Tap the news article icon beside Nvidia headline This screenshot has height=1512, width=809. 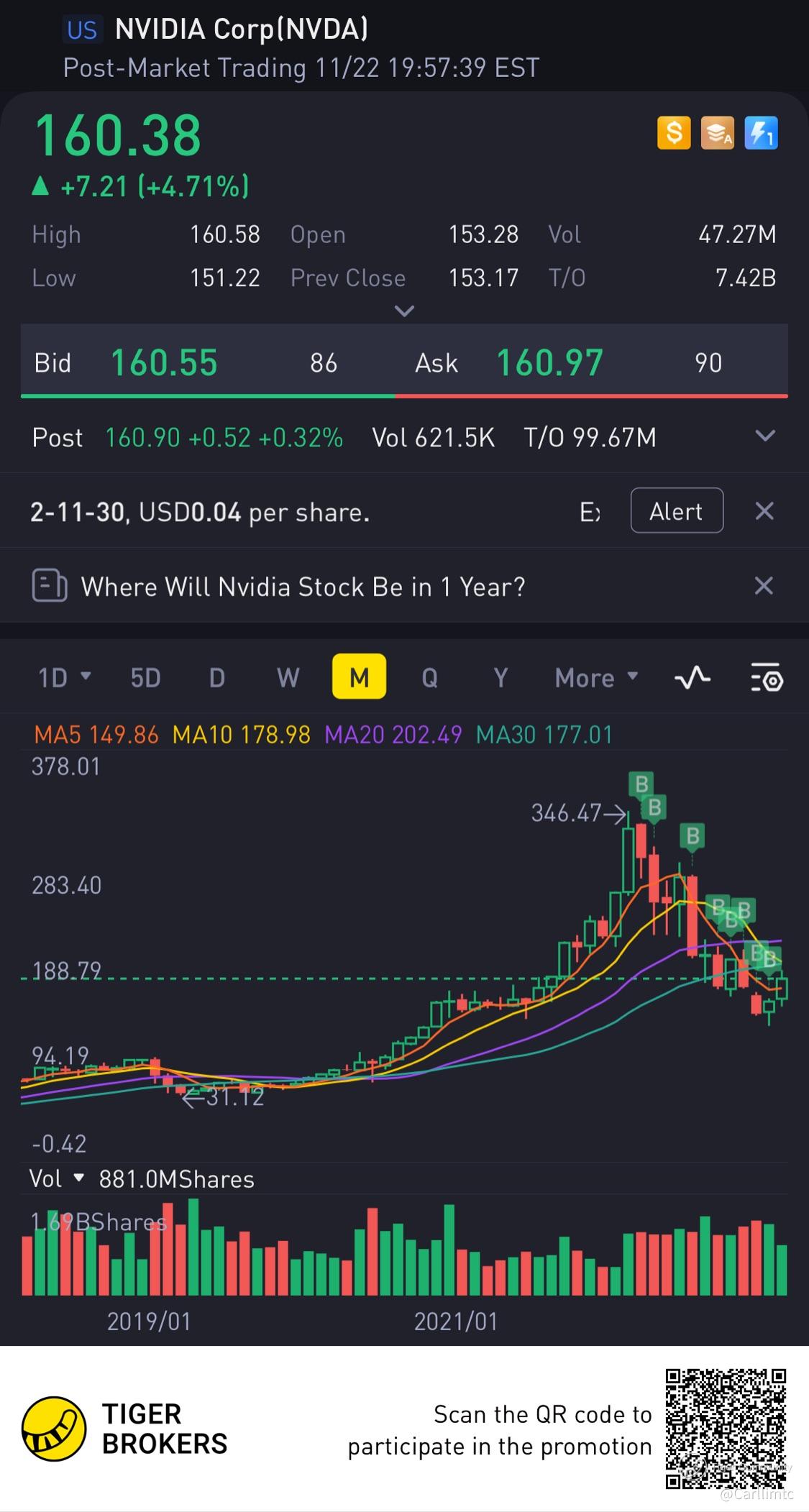[x=50, y=586]
